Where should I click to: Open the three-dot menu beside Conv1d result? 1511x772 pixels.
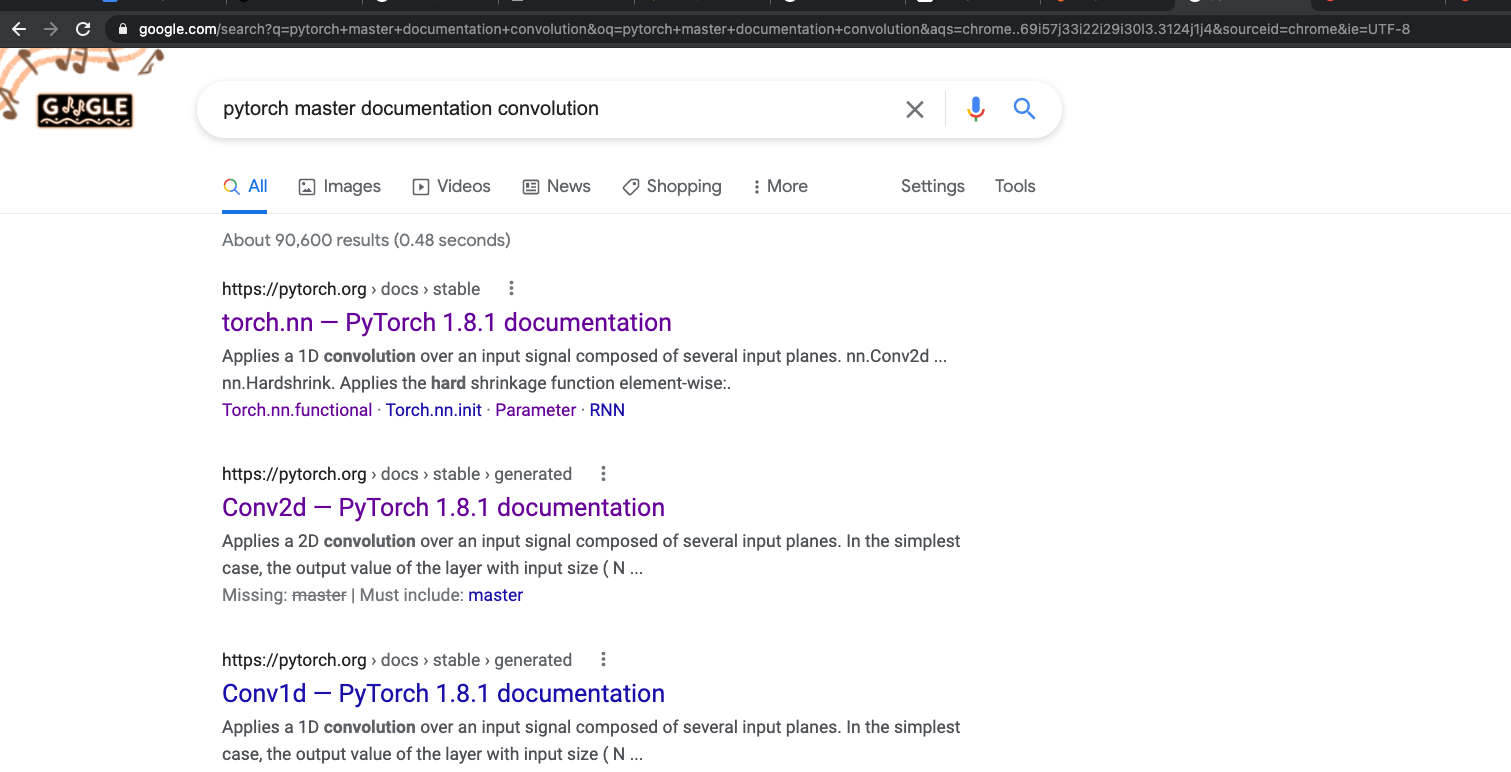[x=603, y=659]
